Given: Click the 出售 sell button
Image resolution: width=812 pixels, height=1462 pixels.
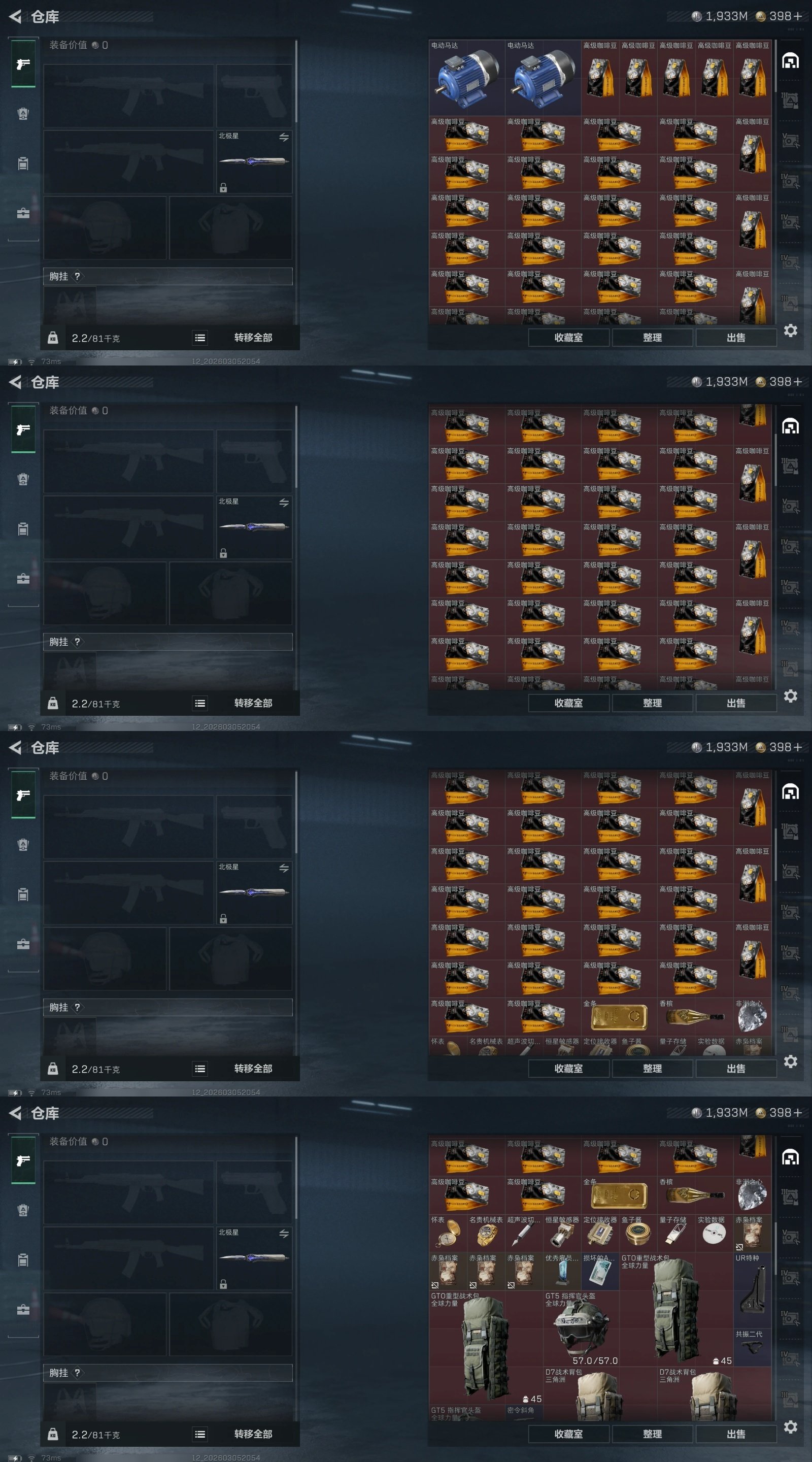Looking at the screenshot, I should 736,1434.
